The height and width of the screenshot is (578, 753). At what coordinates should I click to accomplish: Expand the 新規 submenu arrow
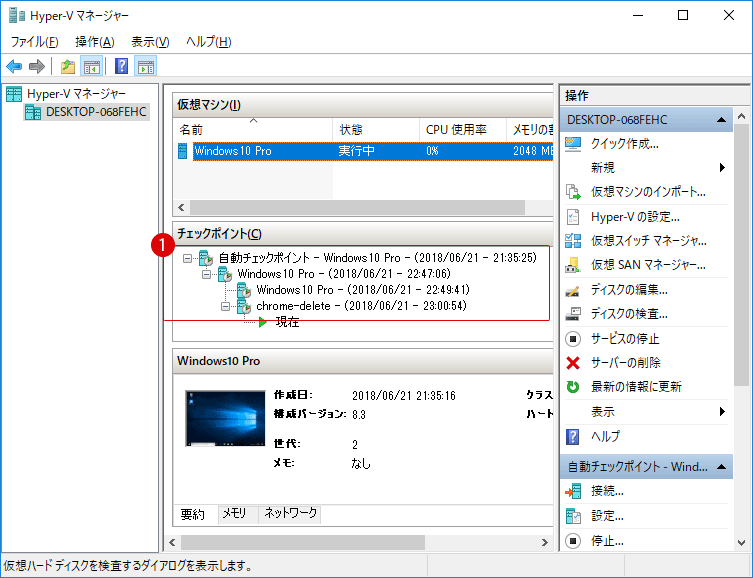[x=722, y=168]
